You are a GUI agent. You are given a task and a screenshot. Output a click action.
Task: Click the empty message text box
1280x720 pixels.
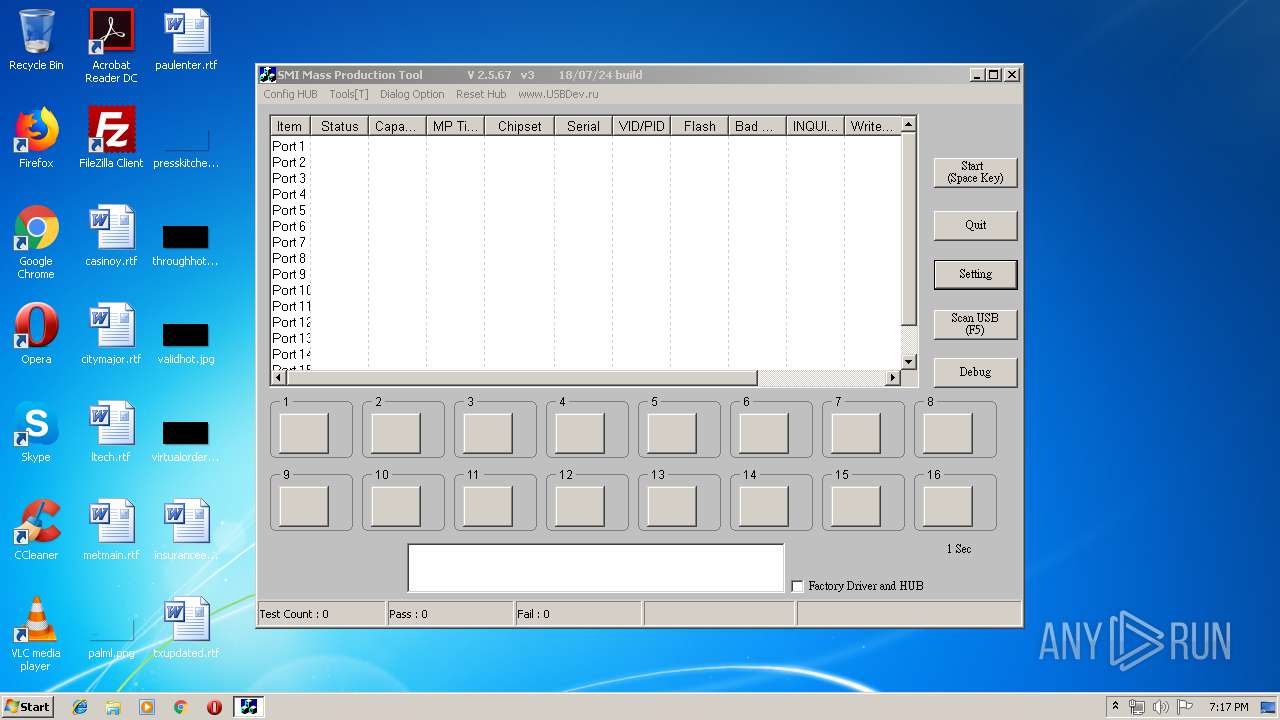point(596,568)
